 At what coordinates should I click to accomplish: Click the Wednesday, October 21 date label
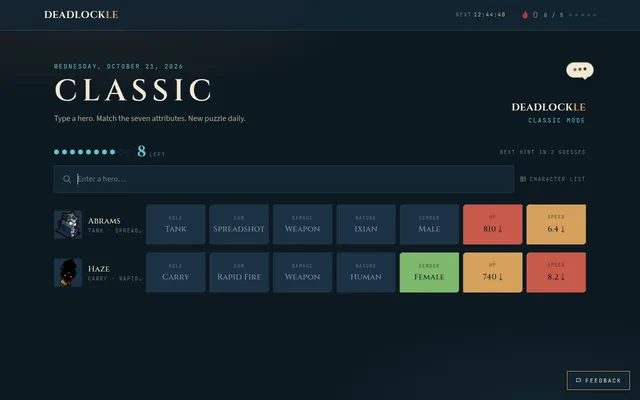[118, 66]
